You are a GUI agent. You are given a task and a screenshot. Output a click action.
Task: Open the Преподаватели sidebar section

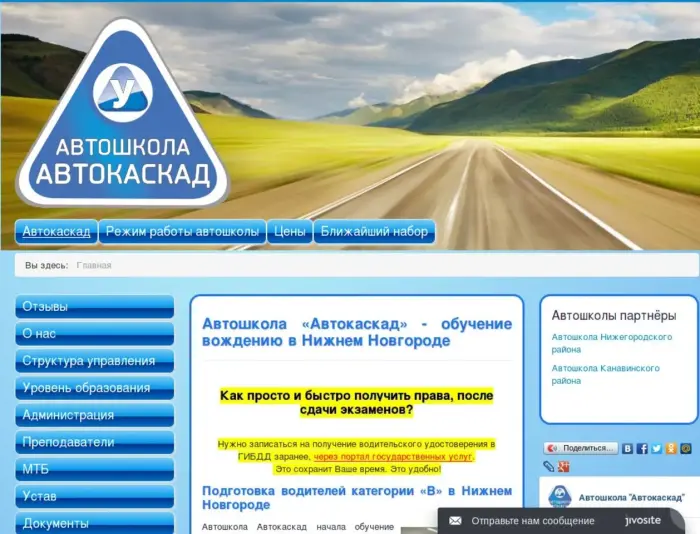94,442
